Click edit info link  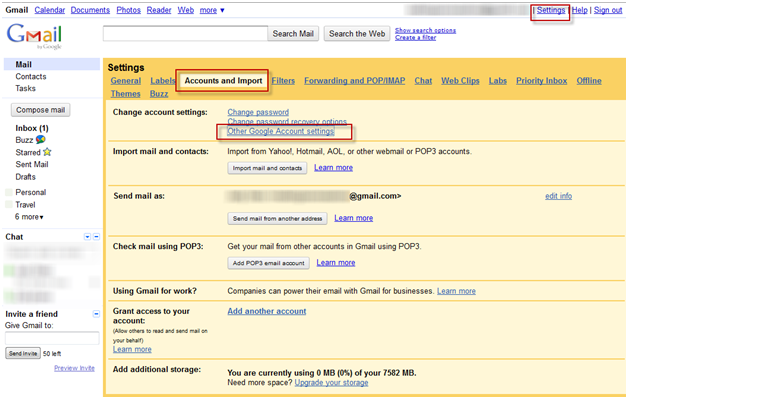(x=558, y=196)
